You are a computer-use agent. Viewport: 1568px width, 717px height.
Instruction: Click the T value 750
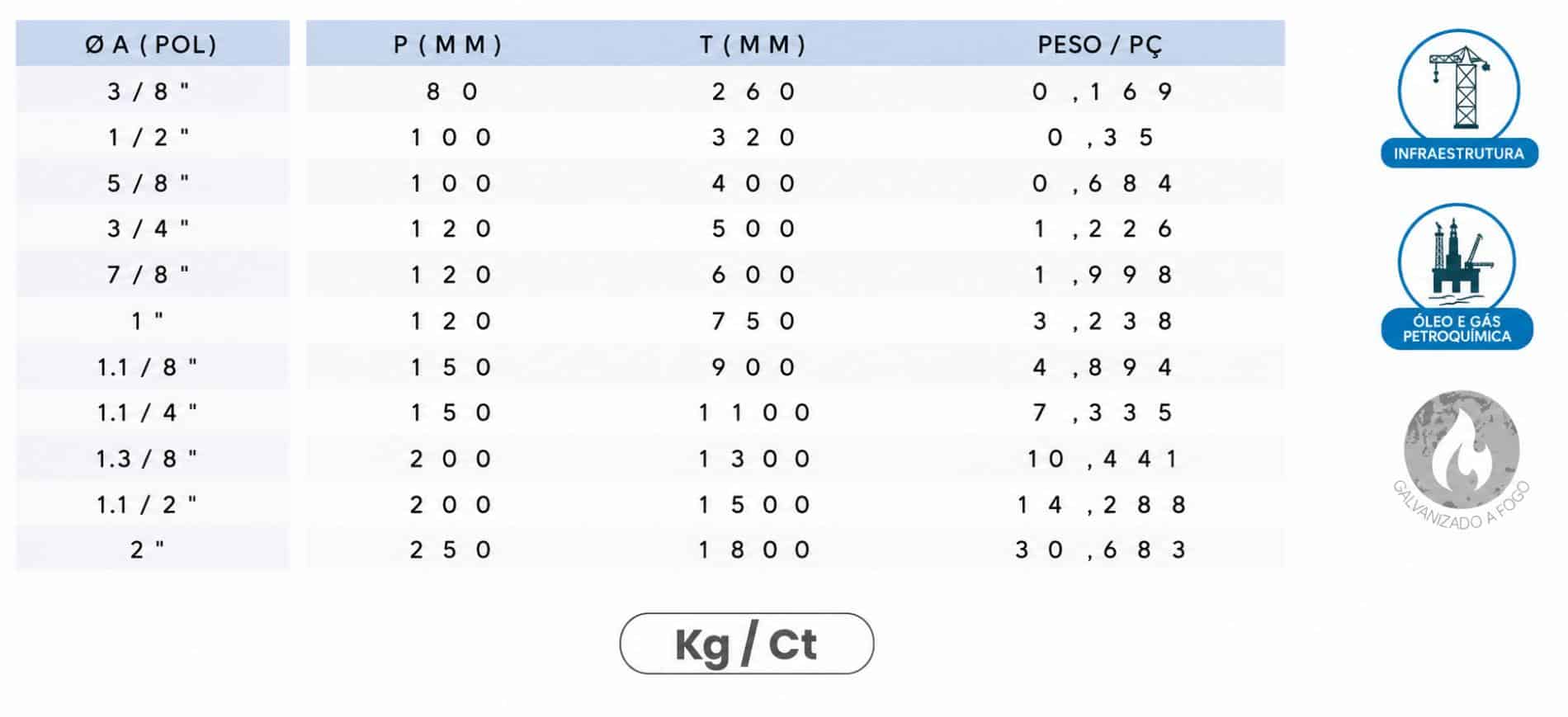pyautogui.click(x=753, y=320)
